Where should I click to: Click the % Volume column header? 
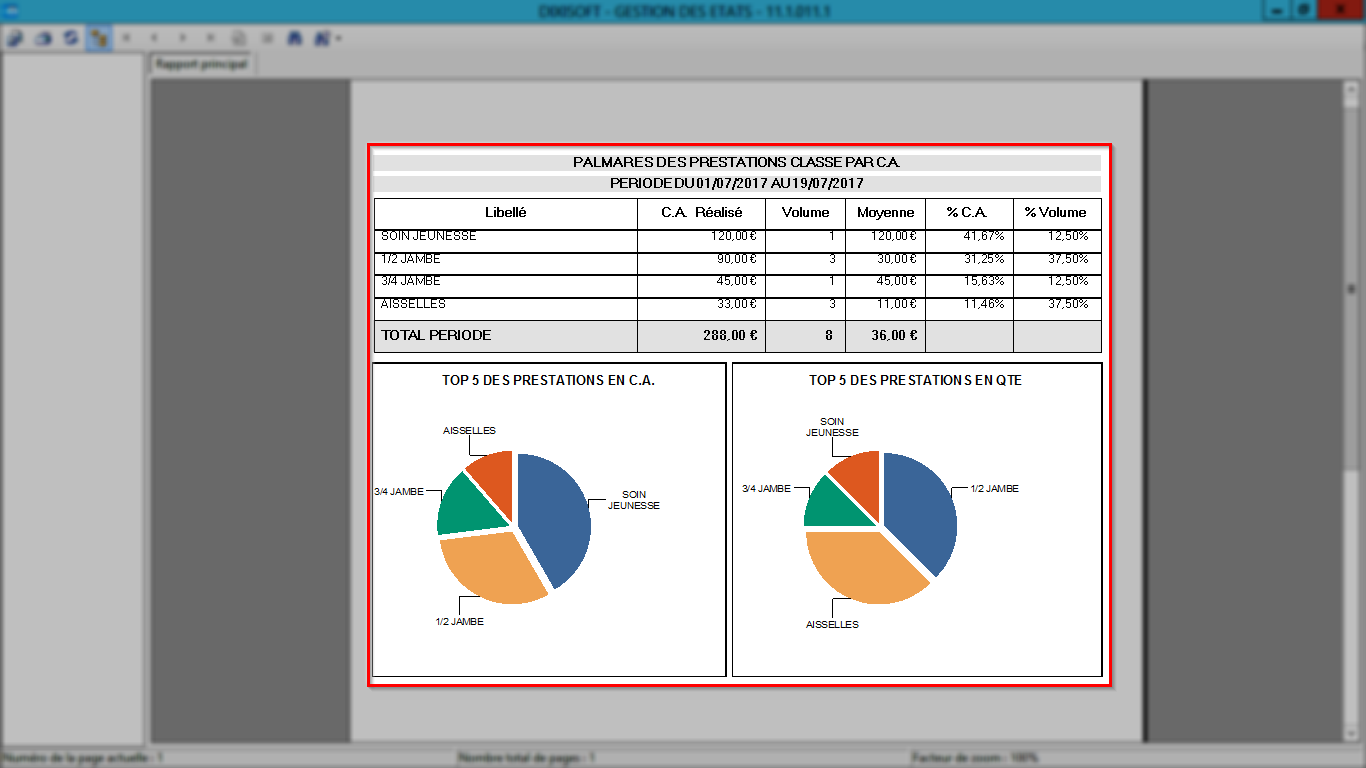pos(1055,213)
